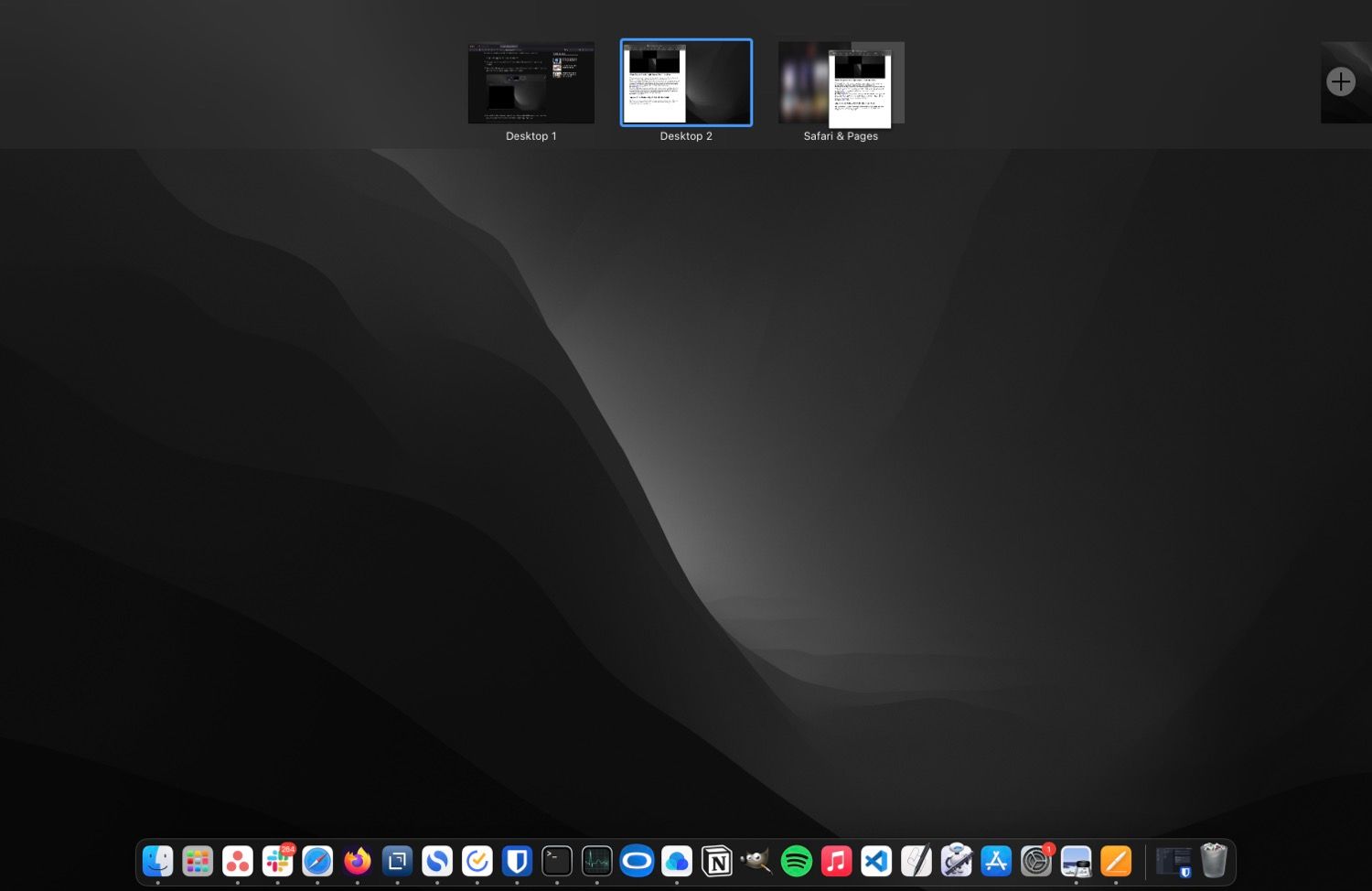Viewport: 1372px width, 891px height.
Task: Open Firefox
Action: pos(357,861)
